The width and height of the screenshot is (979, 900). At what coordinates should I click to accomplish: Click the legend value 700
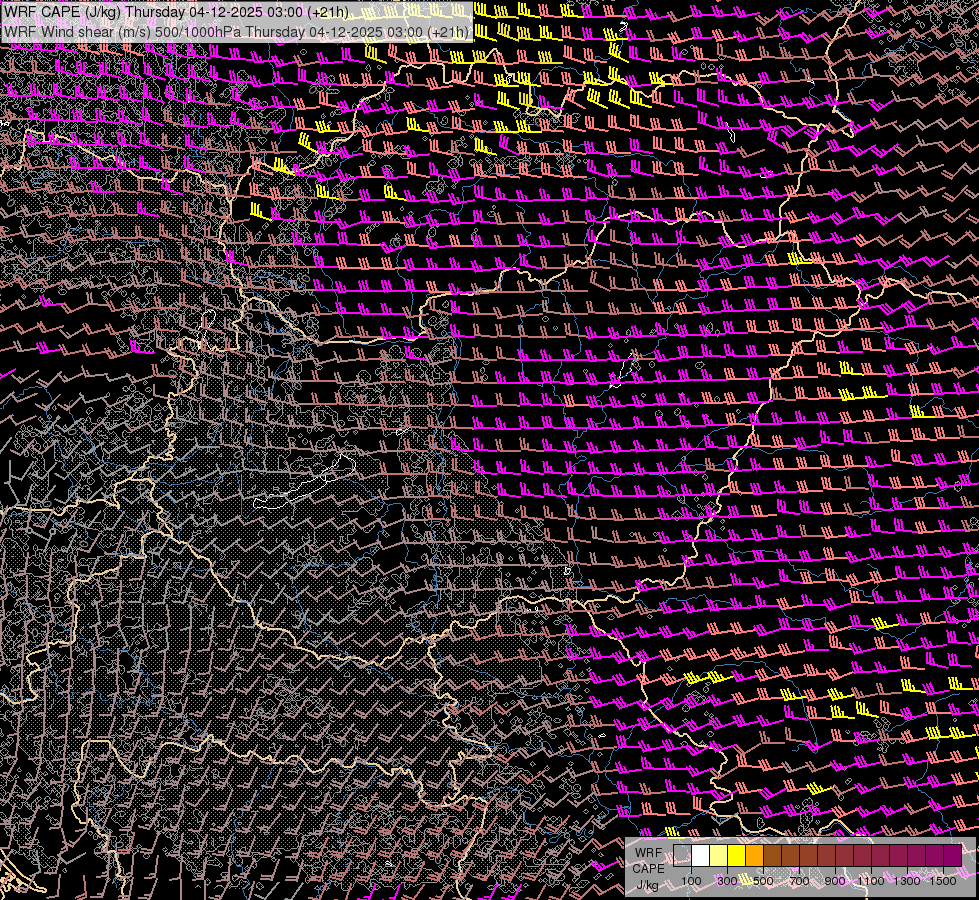[x=799, y=881]
